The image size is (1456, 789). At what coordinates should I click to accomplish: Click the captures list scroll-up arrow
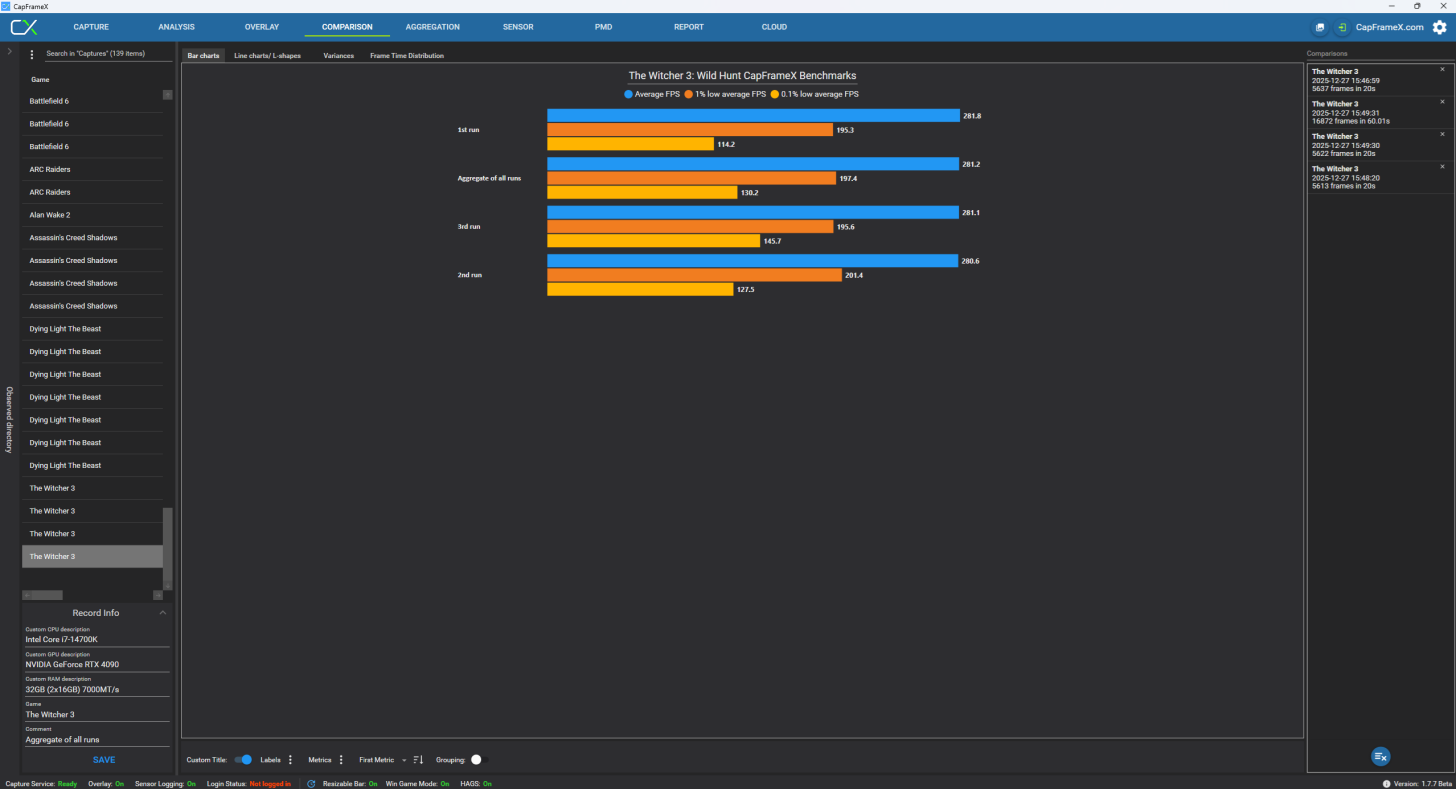(167, 95)
